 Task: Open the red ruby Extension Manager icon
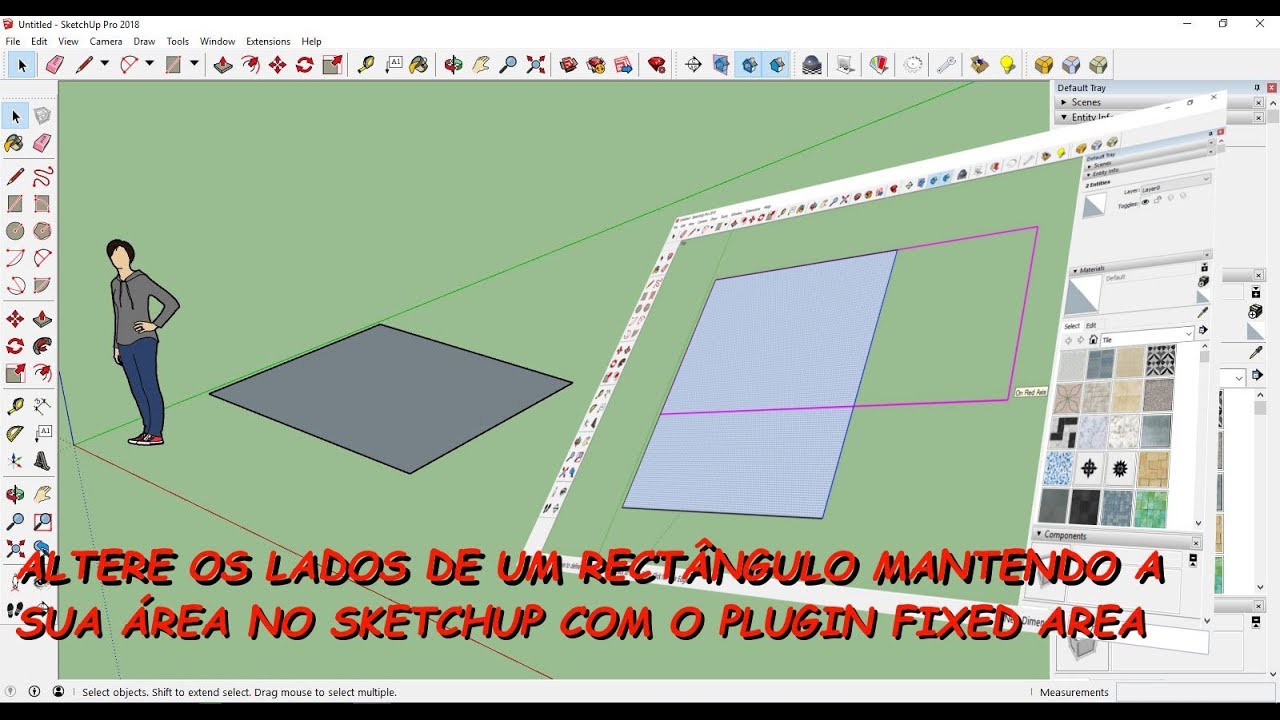[x=657, y=65]
